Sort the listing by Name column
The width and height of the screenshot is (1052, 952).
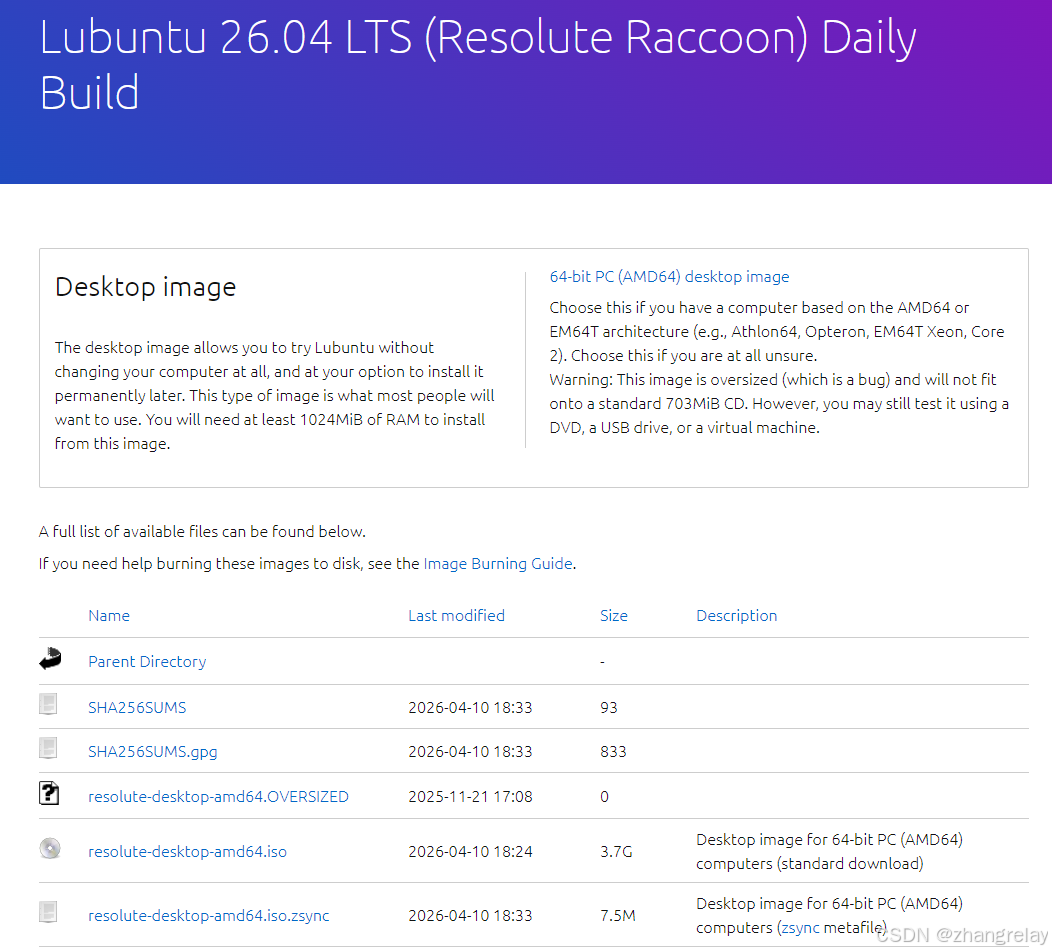click(109, 616)
